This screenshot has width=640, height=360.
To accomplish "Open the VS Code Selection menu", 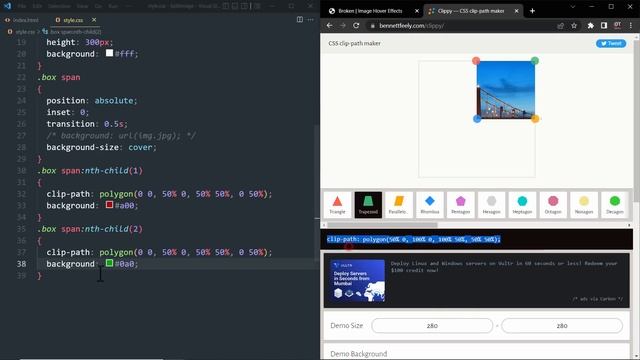I will tap(59, 6).
